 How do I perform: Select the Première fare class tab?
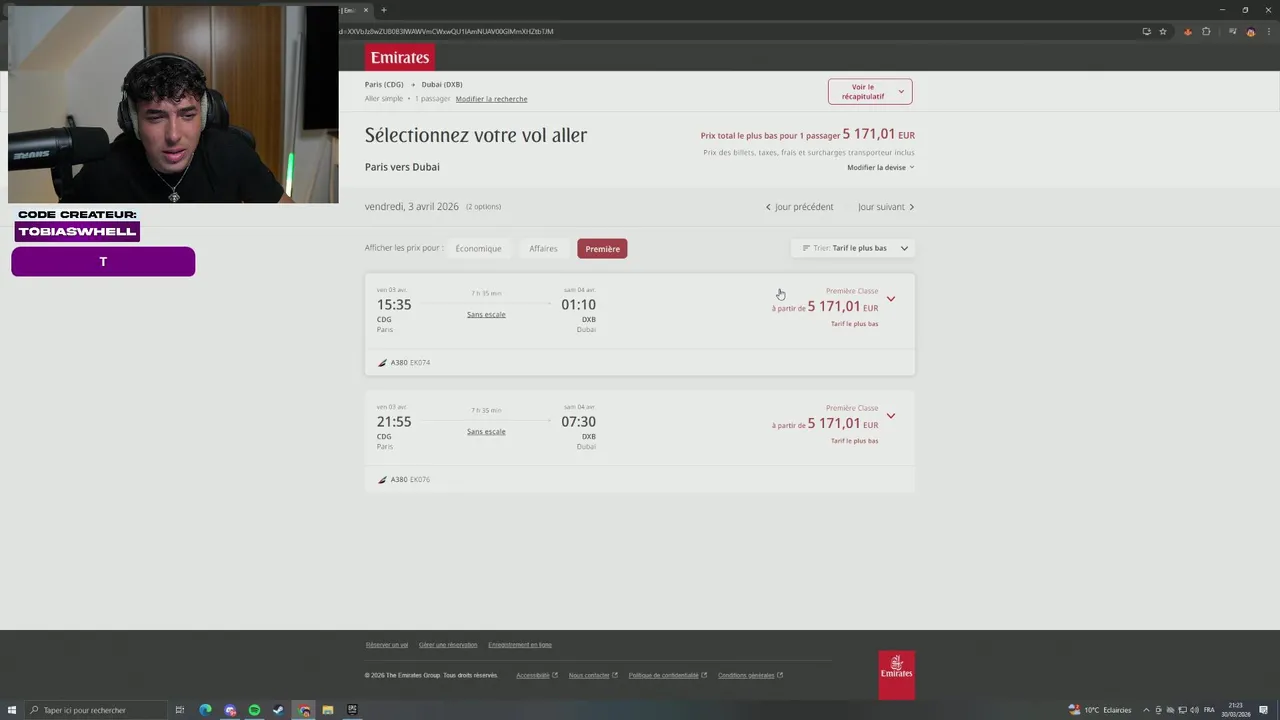click(602, 248)
